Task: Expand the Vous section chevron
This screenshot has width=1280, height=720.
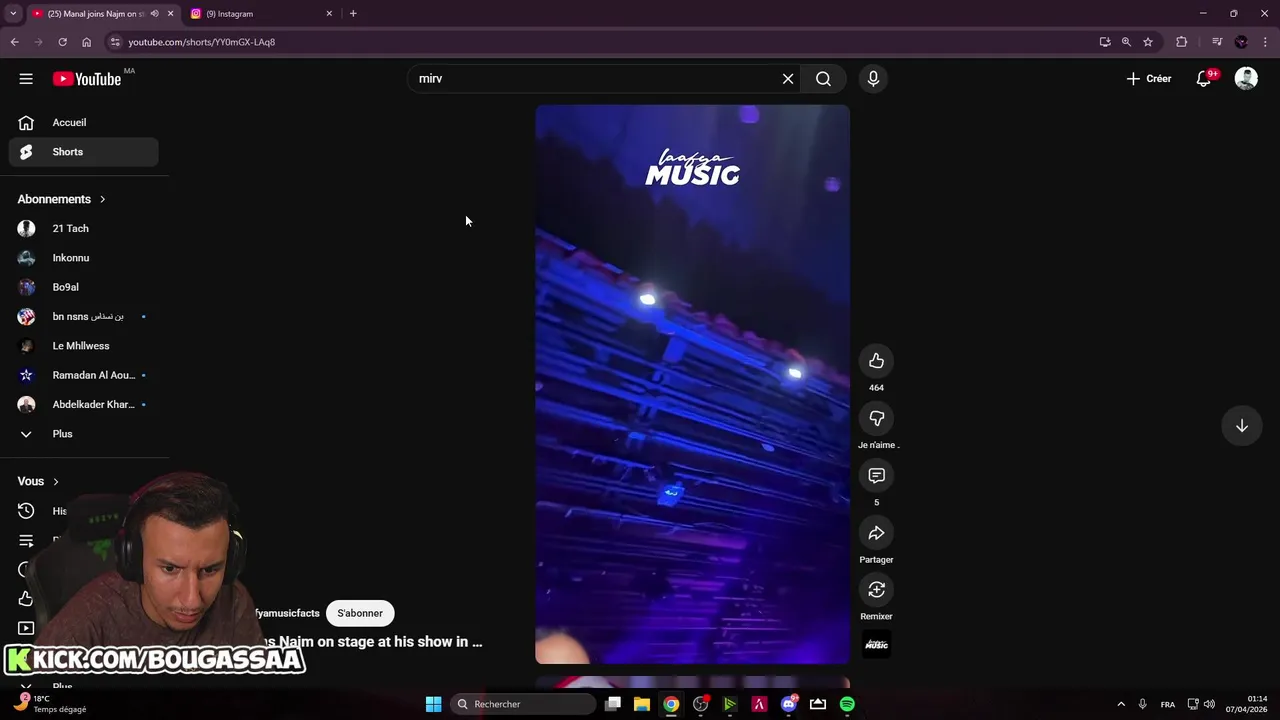Action: (x=55, y=482)
